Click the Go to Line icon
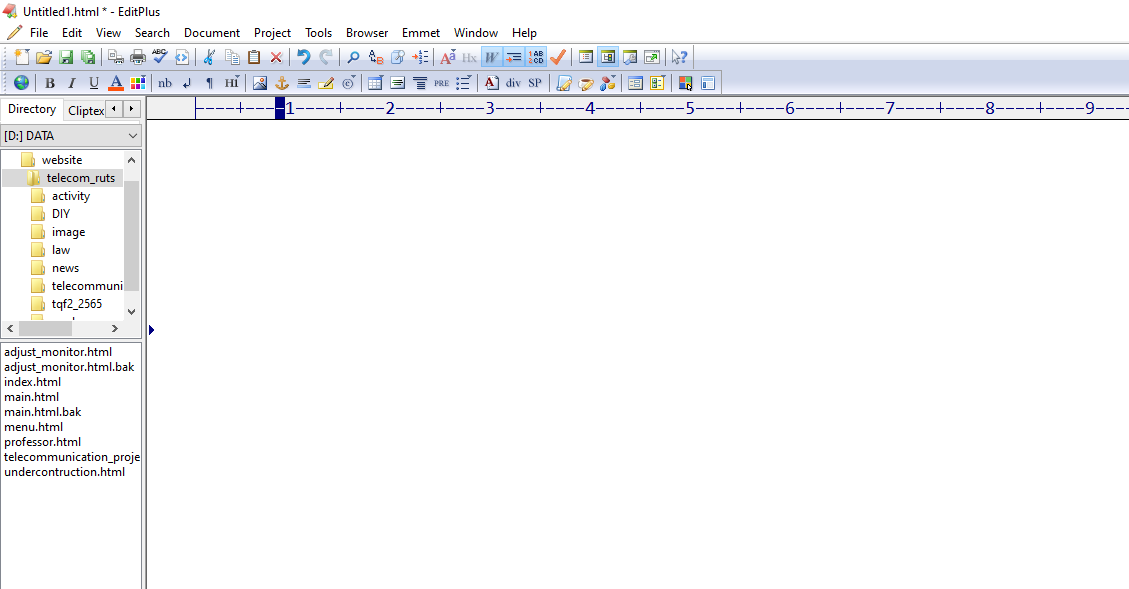Viewport: 1129px width, 589px height. pos(420,57)
